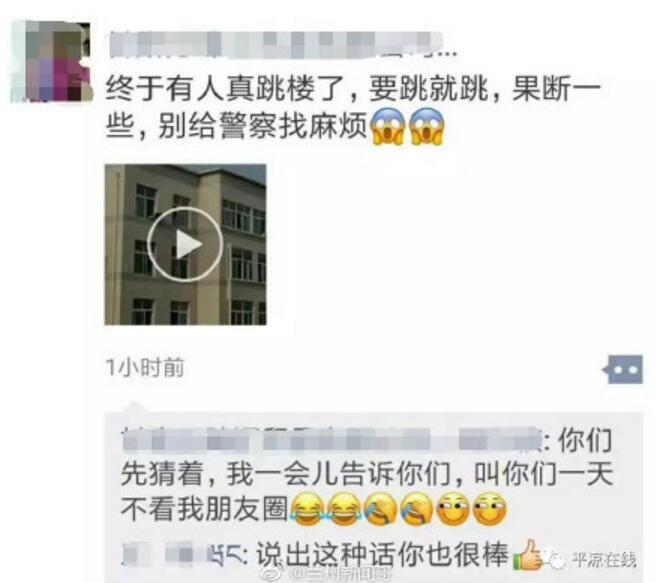663x583 pixels.
Task: Tap the second commenter's blurred name
Action: (x=182, y=554)
